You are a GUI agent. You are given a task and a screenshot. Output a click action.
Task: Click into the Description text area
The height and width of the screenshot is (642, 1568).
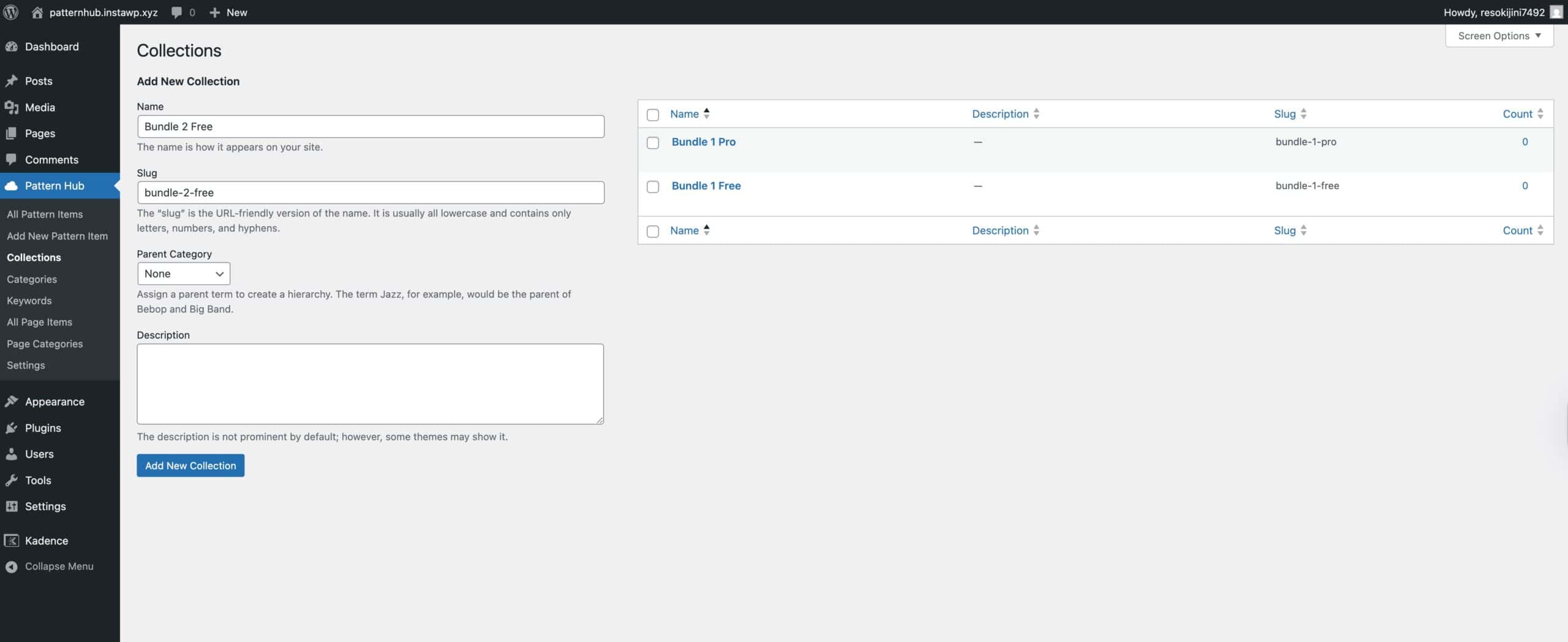pyautogui.click(x=370, y=383)
